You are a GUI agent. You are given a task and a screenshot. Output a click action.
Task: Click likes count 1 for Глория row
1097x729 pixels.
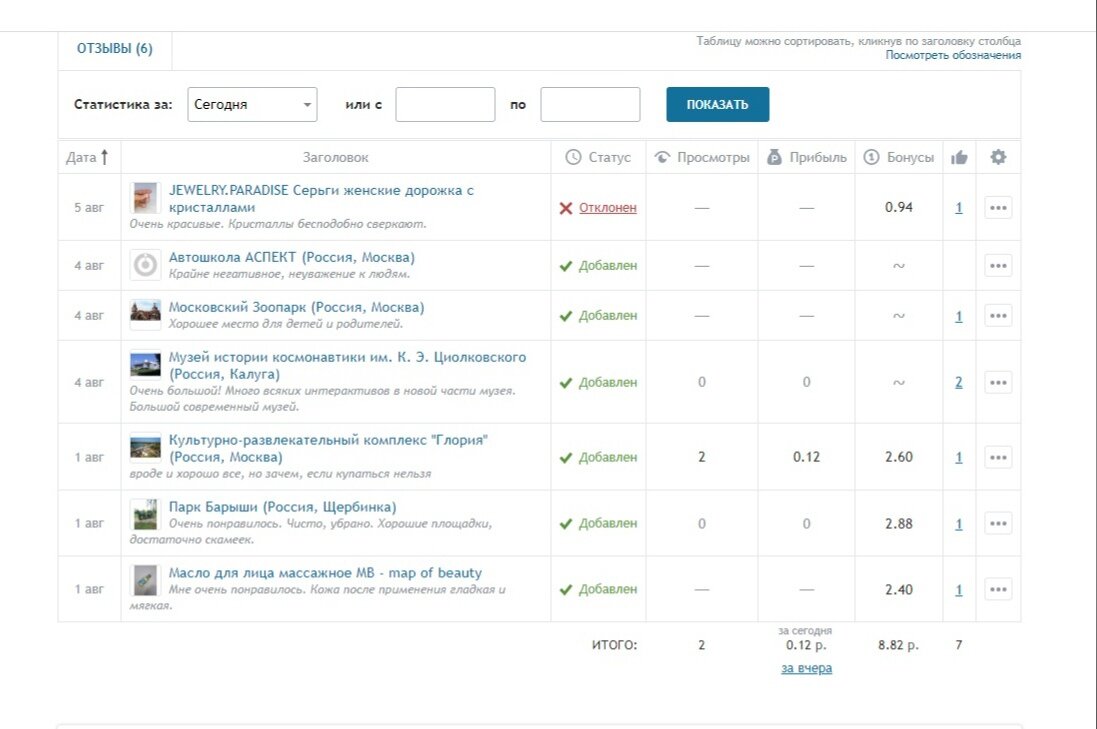click(x=958, y=458)
